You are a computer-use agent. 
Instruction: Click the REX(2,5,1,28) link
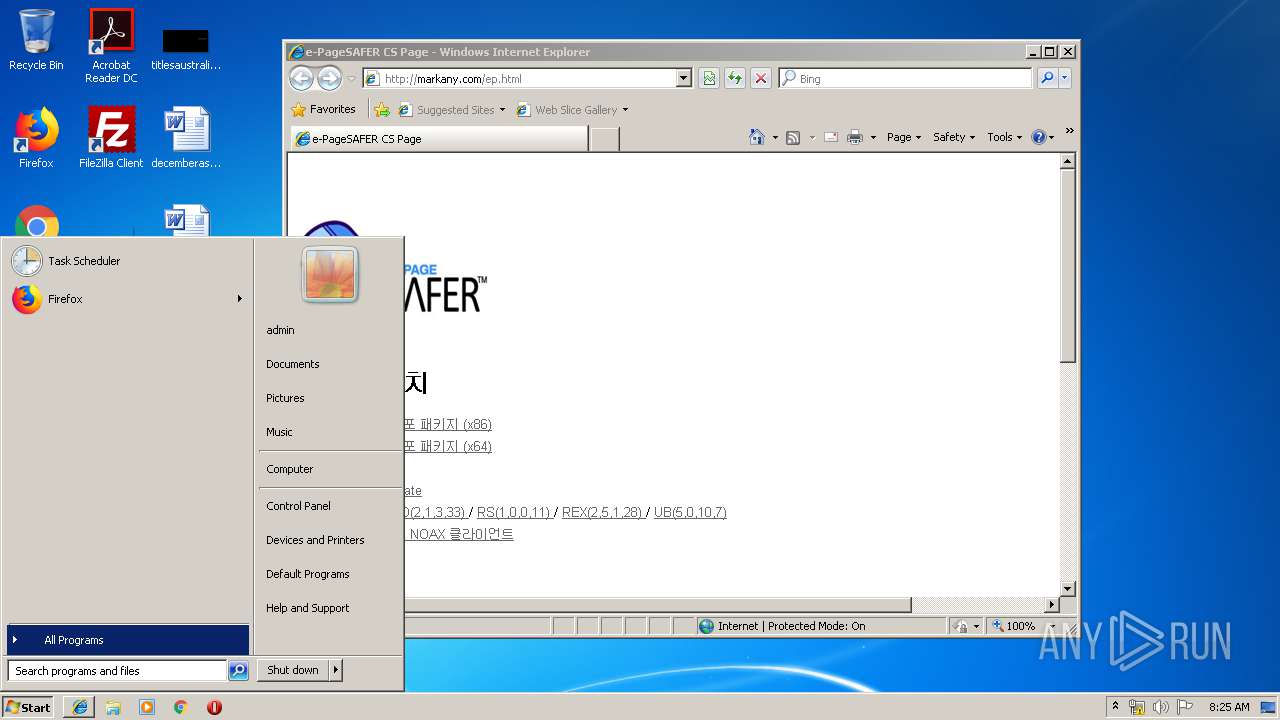pos(602,512)
